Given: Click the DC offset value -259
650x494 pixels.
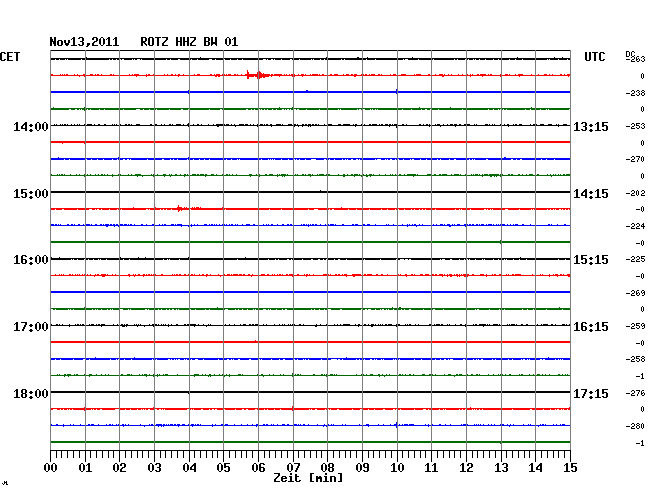Looking at the screenshot, I should pyautogui.click(x=635, y=327).
